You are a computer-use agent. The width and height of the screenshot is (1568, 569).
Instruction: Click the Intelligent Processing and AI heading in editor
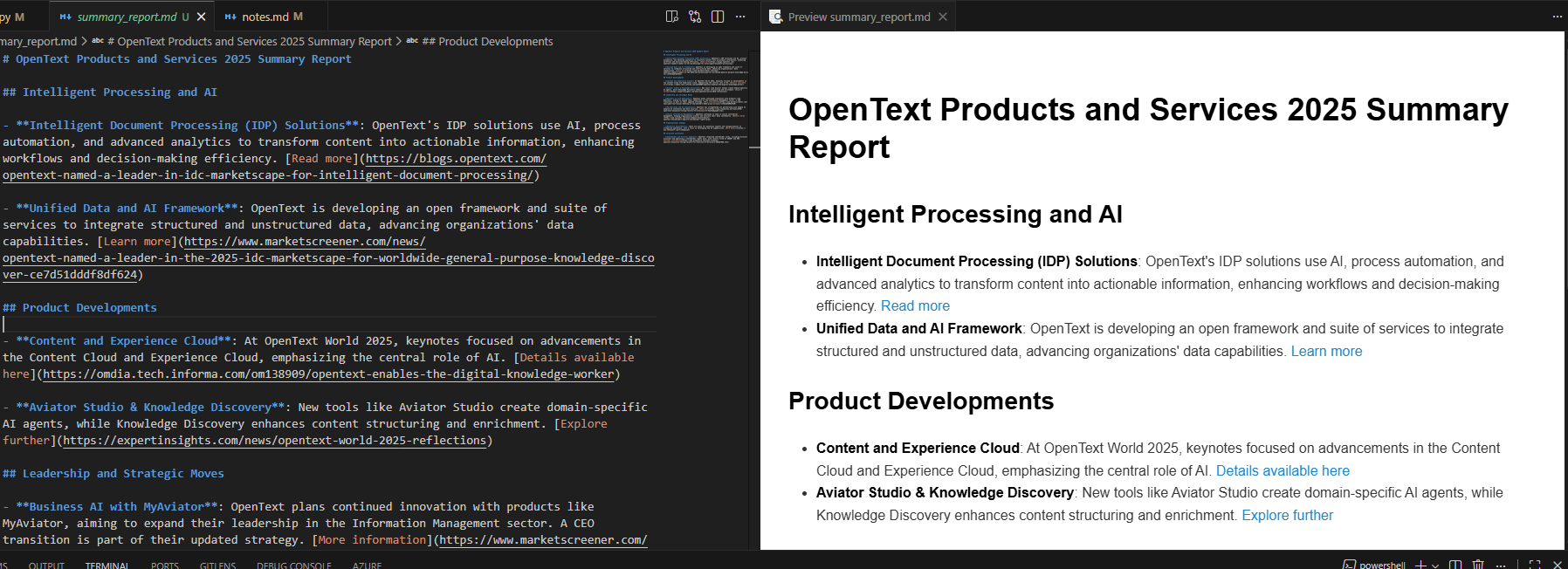click(110, 93)
